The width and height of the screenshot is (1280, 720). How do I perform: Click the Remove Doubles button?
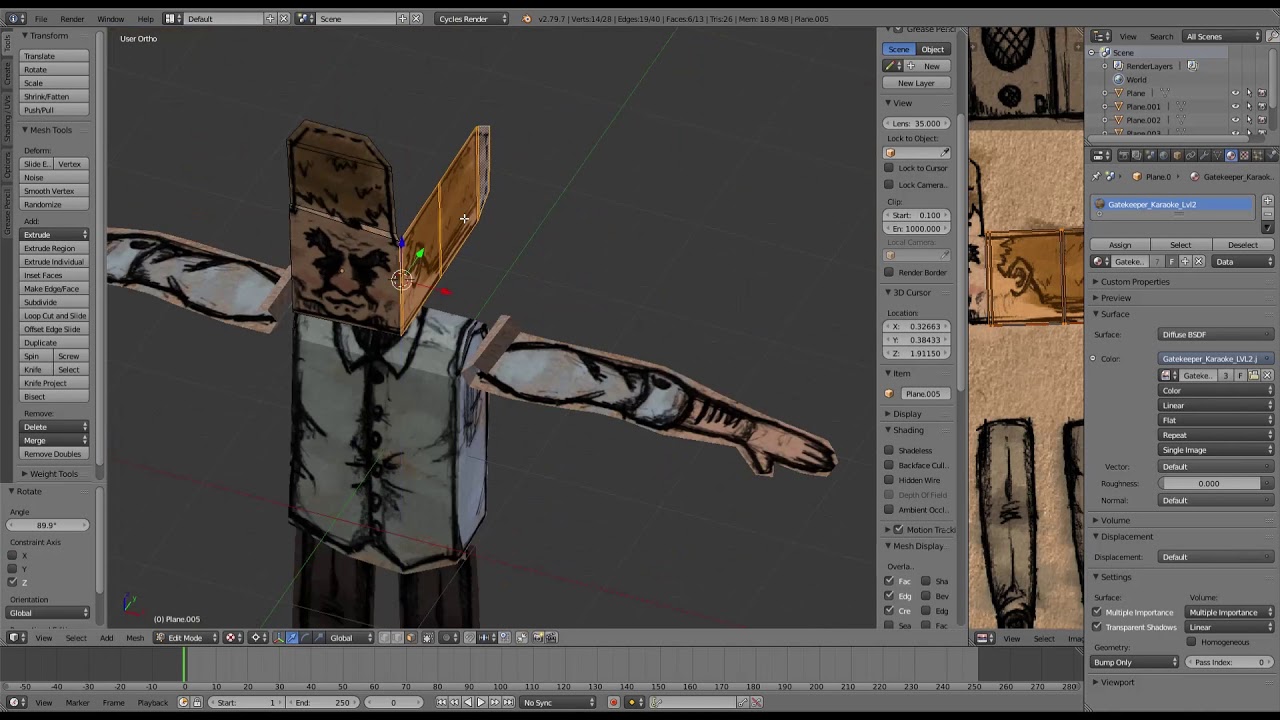pos(53,454)
